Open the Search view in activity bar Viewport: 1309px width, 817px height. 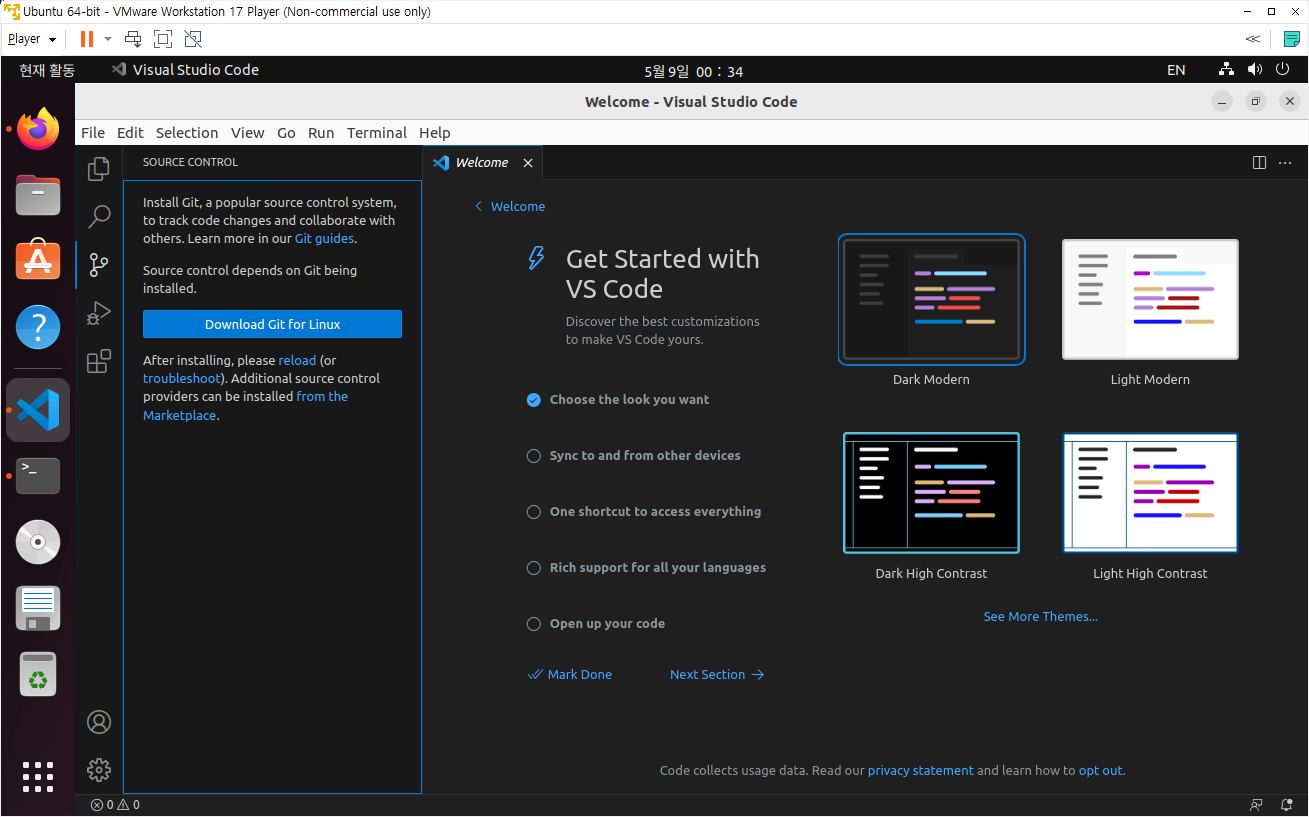(x=98, y=216)
